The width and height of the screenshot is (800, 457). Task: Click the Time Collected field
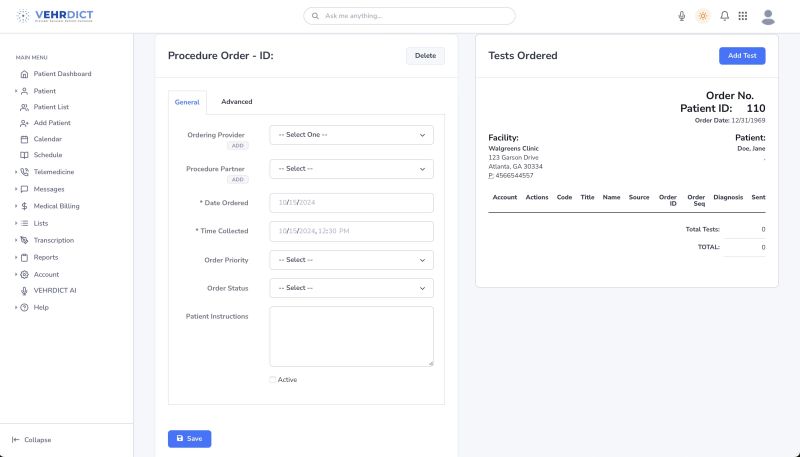pyautogui.click(x=351, y=232)
